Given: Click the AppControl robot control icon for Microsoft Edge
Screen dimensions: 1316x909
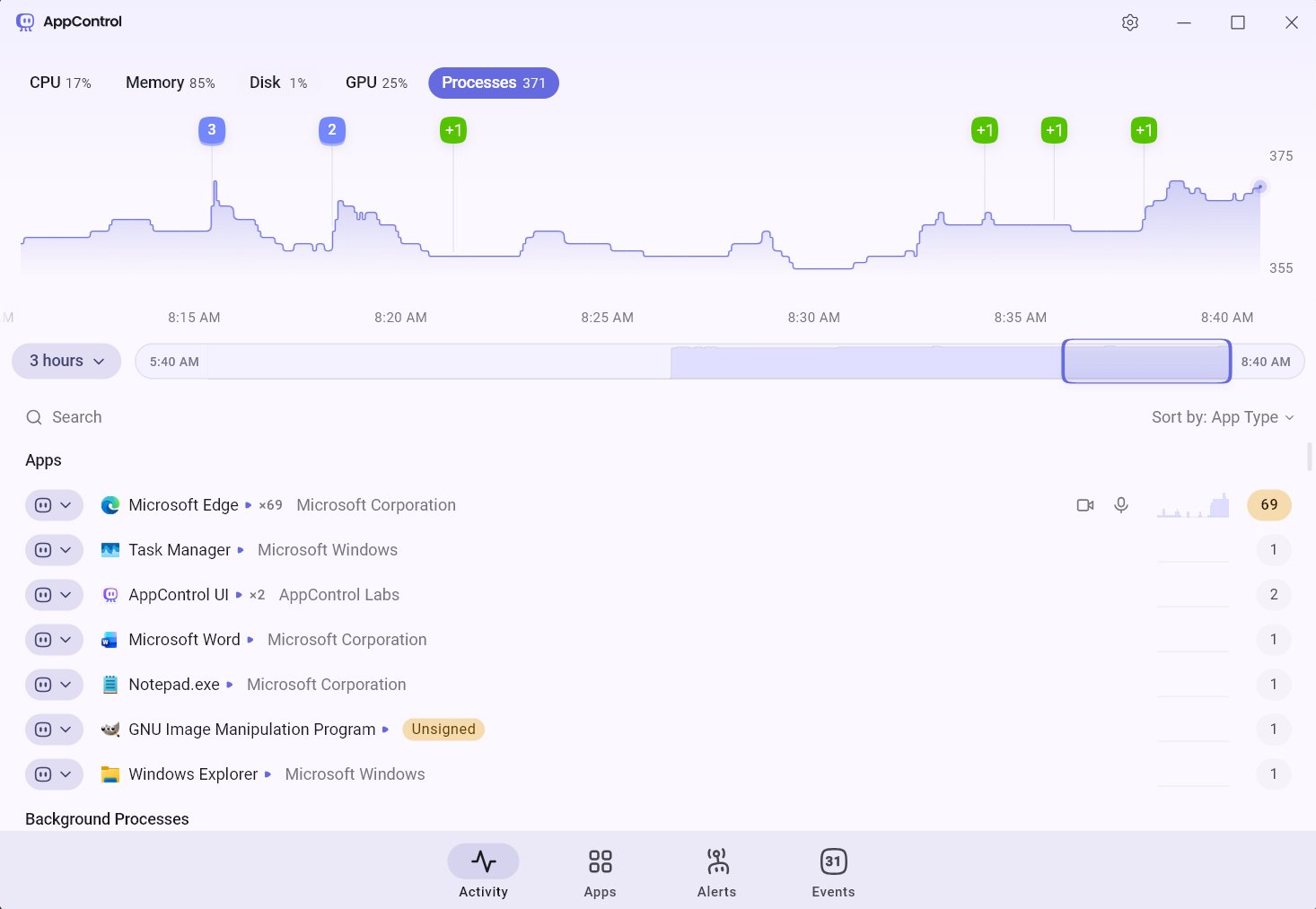Looking at the screenshot, I should [43, 505].
